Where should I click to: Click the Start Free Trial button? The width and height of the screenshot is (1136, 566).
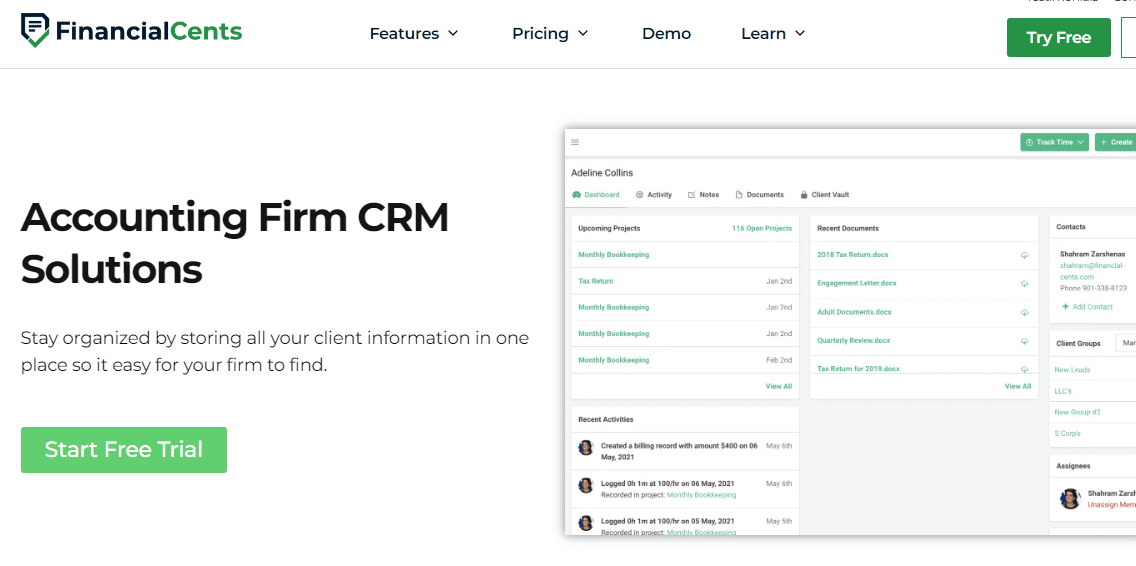coord(124,449)
